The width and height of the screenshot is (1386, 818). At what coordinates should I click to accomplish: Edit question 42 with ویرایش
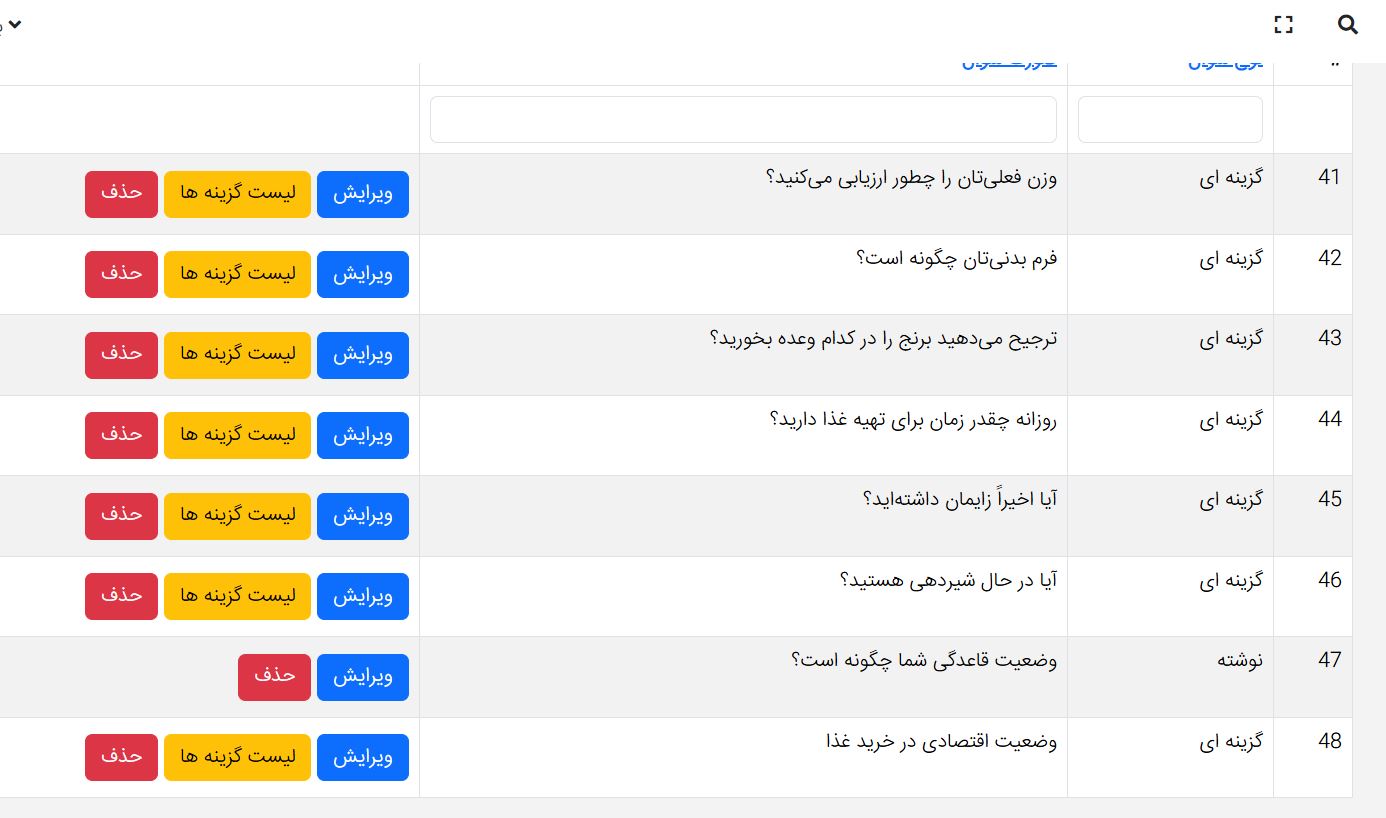(362, 274)
